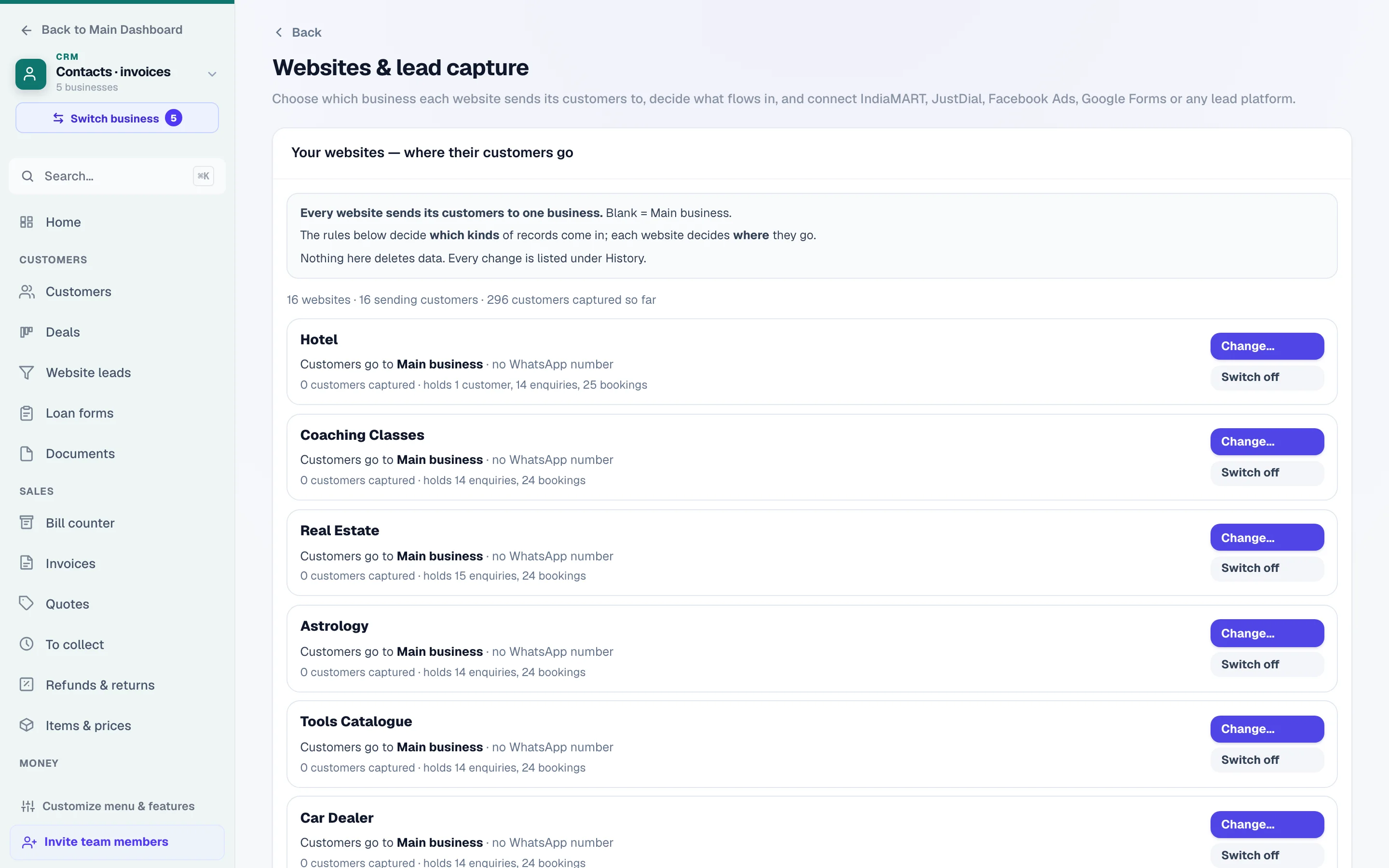Click the To collect clock icon
The width and height of the screenshot is (1389, 868).
(27, 644)
